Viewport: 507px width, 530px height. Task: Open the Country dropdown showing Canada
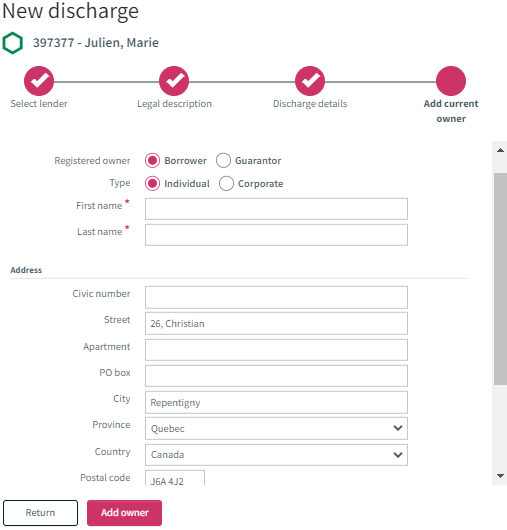[x=276, y=455]
